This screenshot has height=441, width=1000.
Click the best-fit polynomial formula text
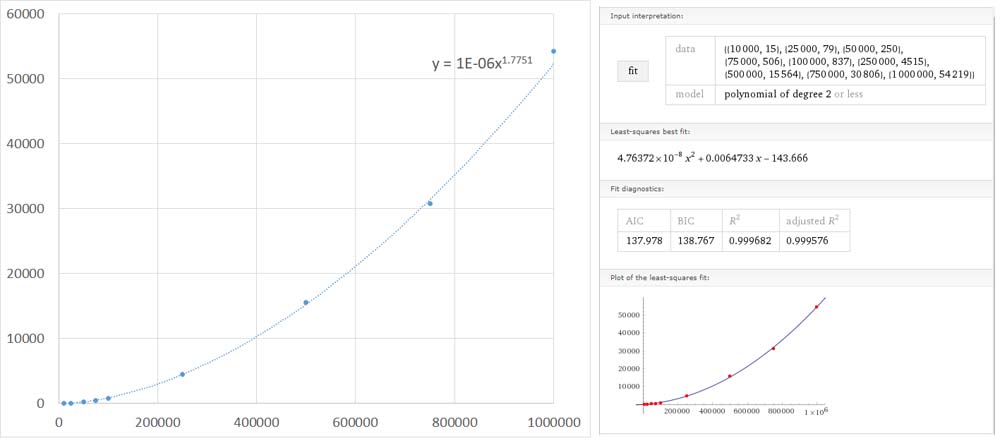click(712, 158)
